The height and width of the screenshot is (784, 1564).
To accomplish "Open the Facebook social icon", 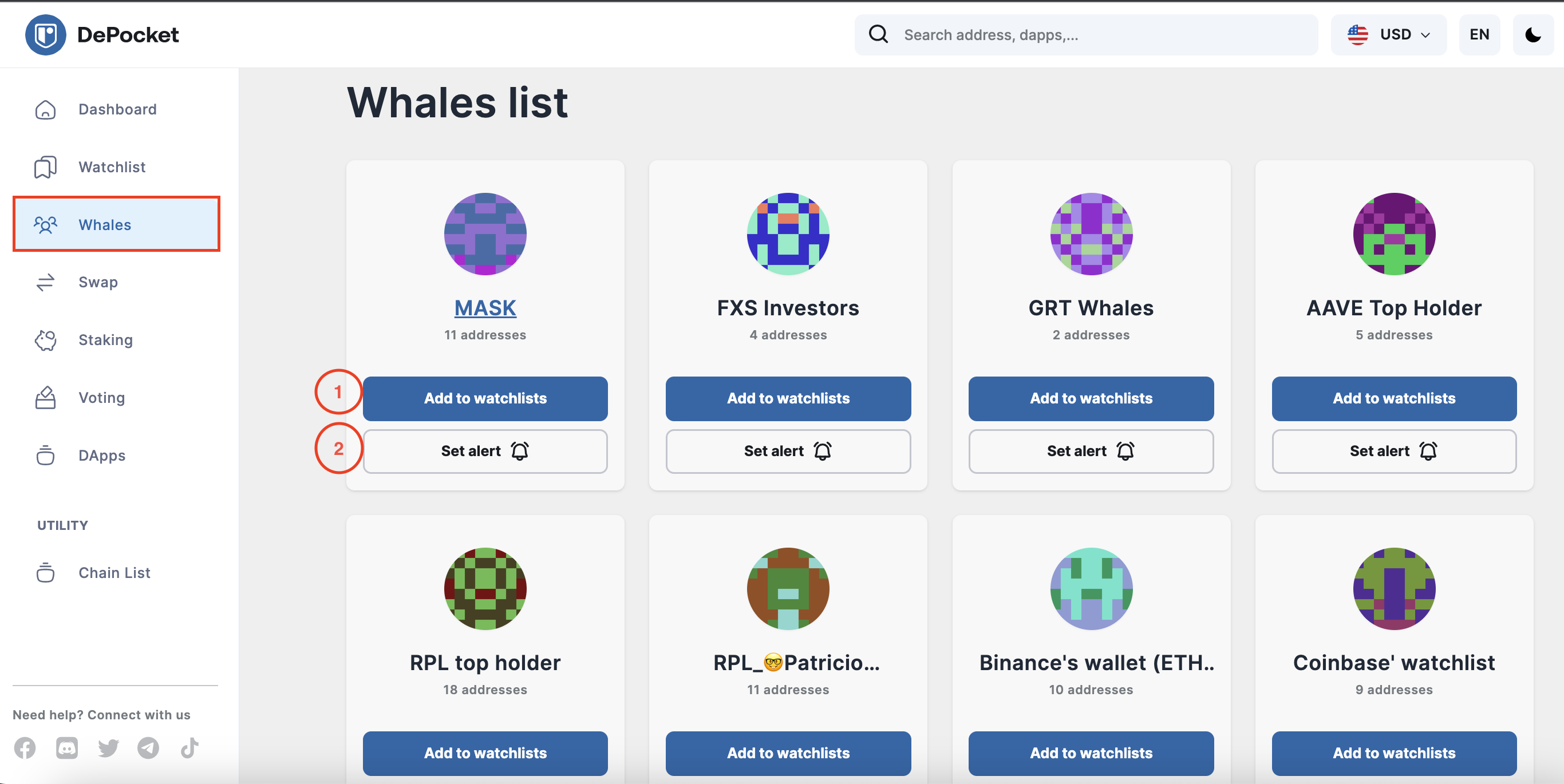I will coord(25,747).
